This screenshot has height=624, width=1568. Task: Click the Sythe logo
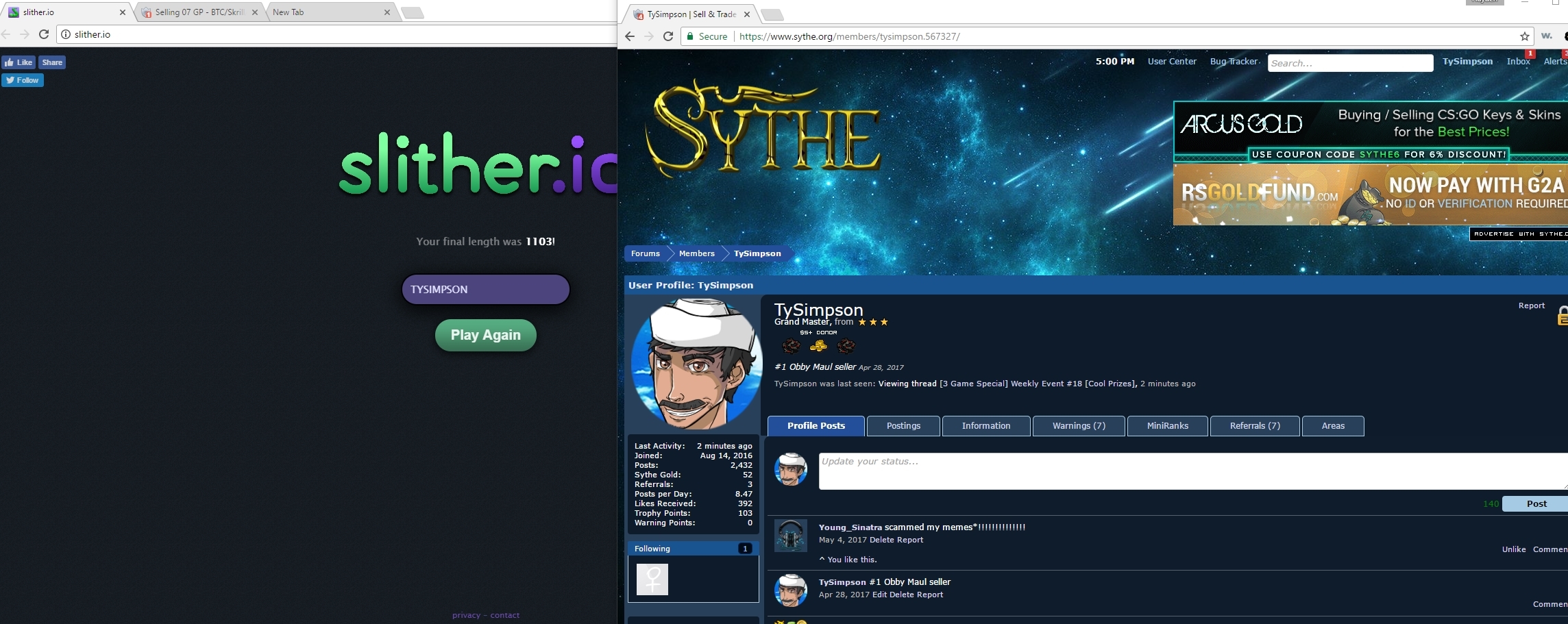tap(763, 127)
